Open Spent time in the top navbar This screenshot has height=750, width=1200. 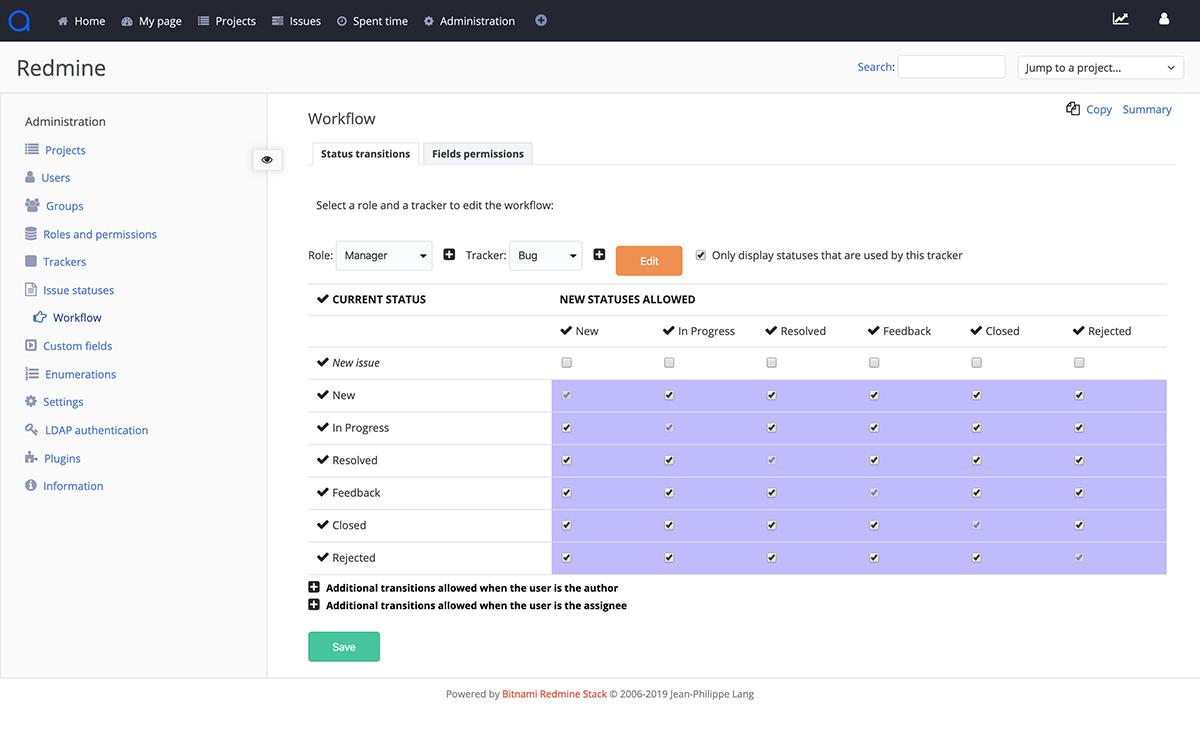372,21
